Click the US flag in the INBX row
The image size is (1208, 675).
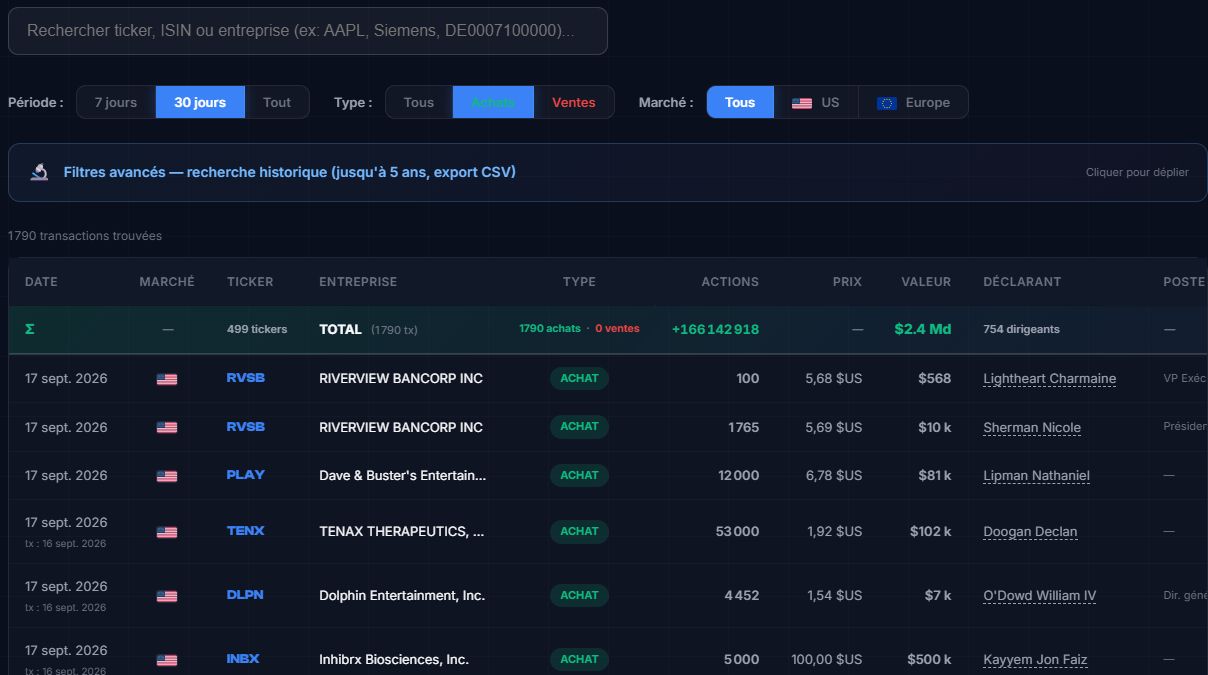167,660
